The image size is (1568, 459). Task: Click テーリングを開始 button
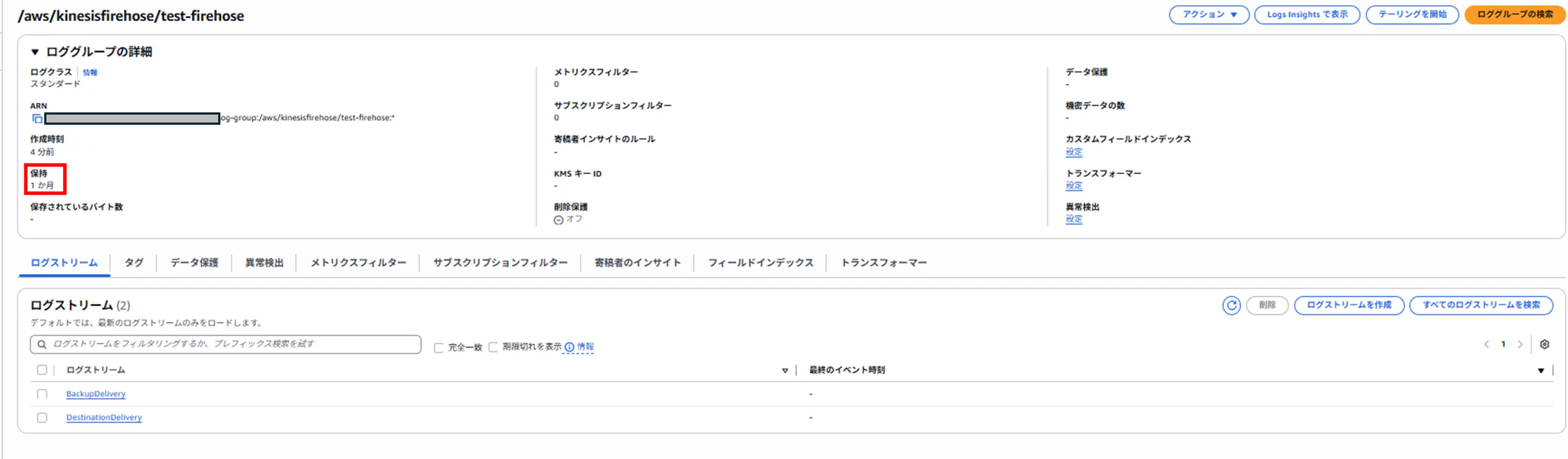pos(1412,15)
